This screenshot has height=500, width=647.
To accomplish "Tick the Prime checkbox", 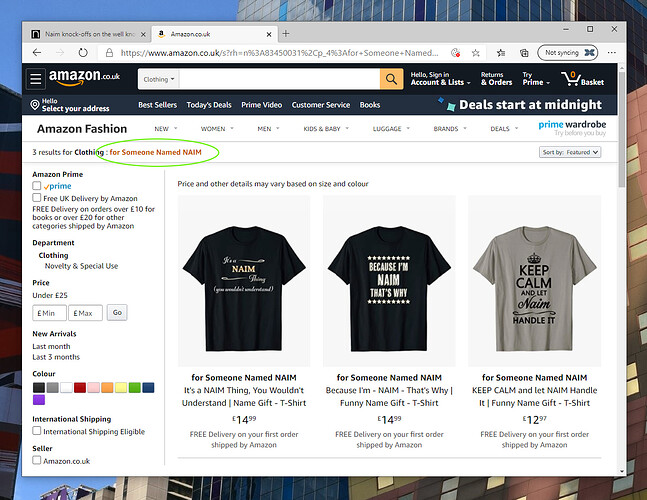I will 37,186.
